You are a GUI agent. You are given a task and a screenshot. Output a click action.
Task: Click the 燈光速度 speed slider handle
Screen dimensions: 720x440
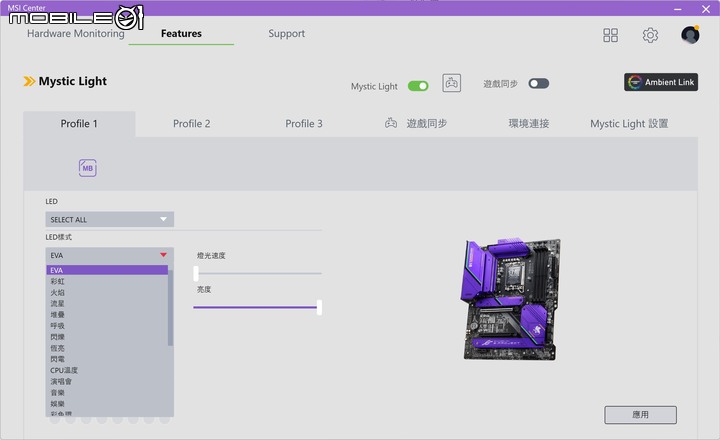coord(196,273)
